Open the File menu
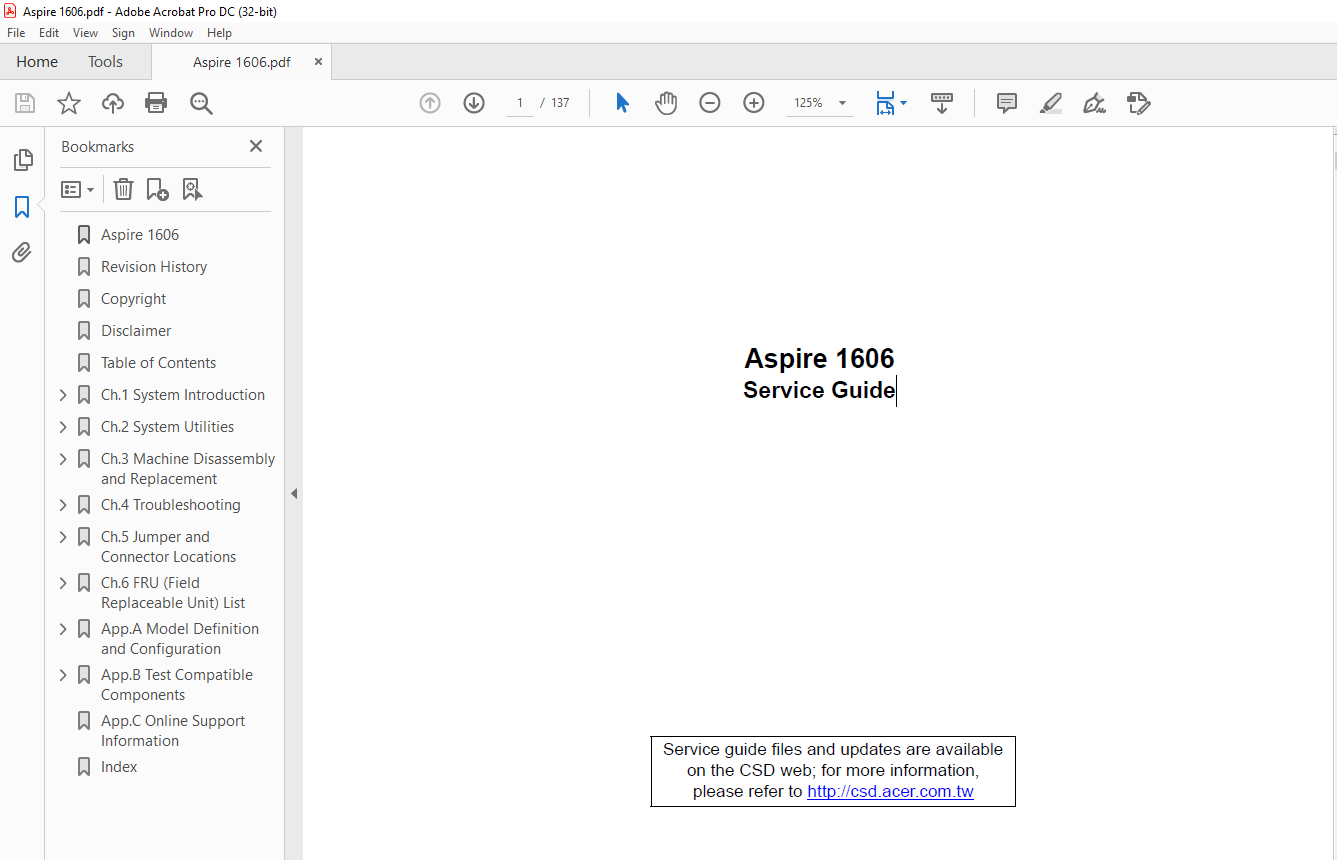Screen dimensions: 1337x860 click(16, 33)
